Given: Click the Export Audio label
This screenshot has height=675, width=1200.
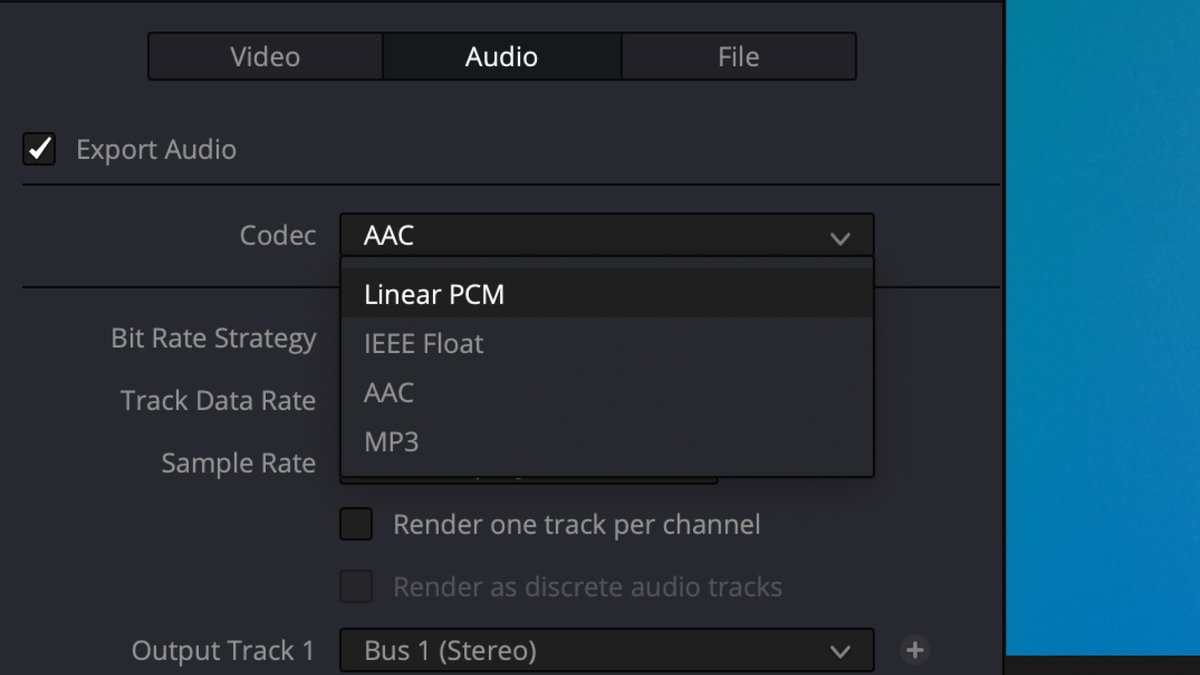Looking at the screenshot, I should click(156, 150).
